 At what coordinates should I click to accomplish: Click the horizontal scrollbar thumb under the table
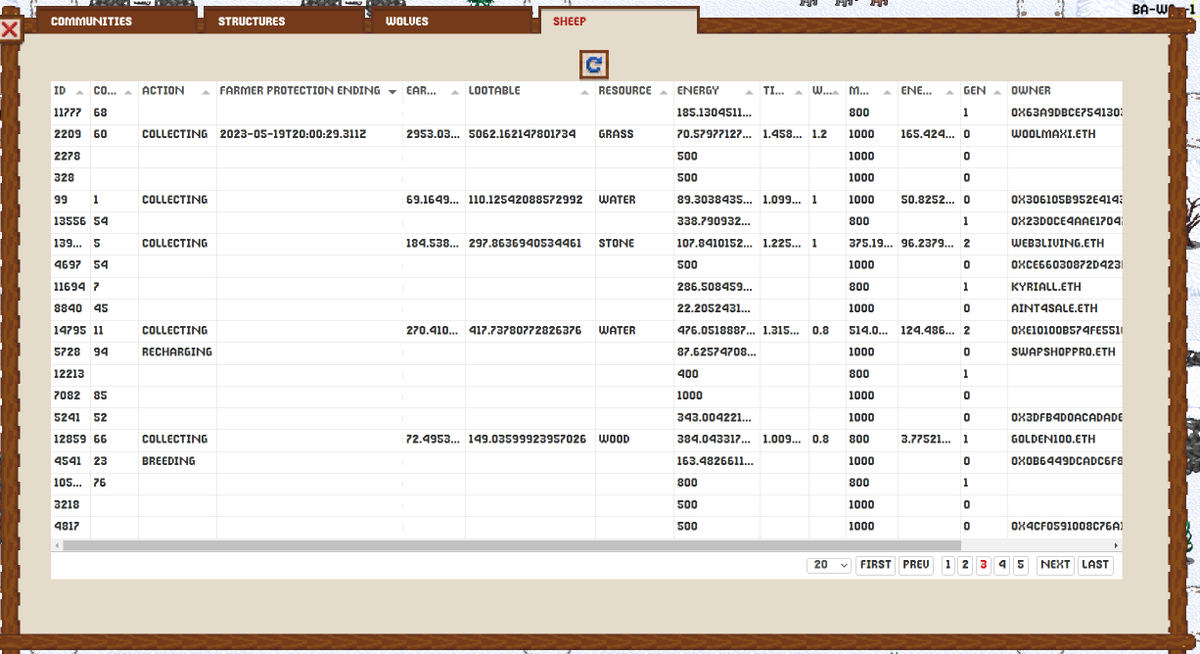coord(511,546)
